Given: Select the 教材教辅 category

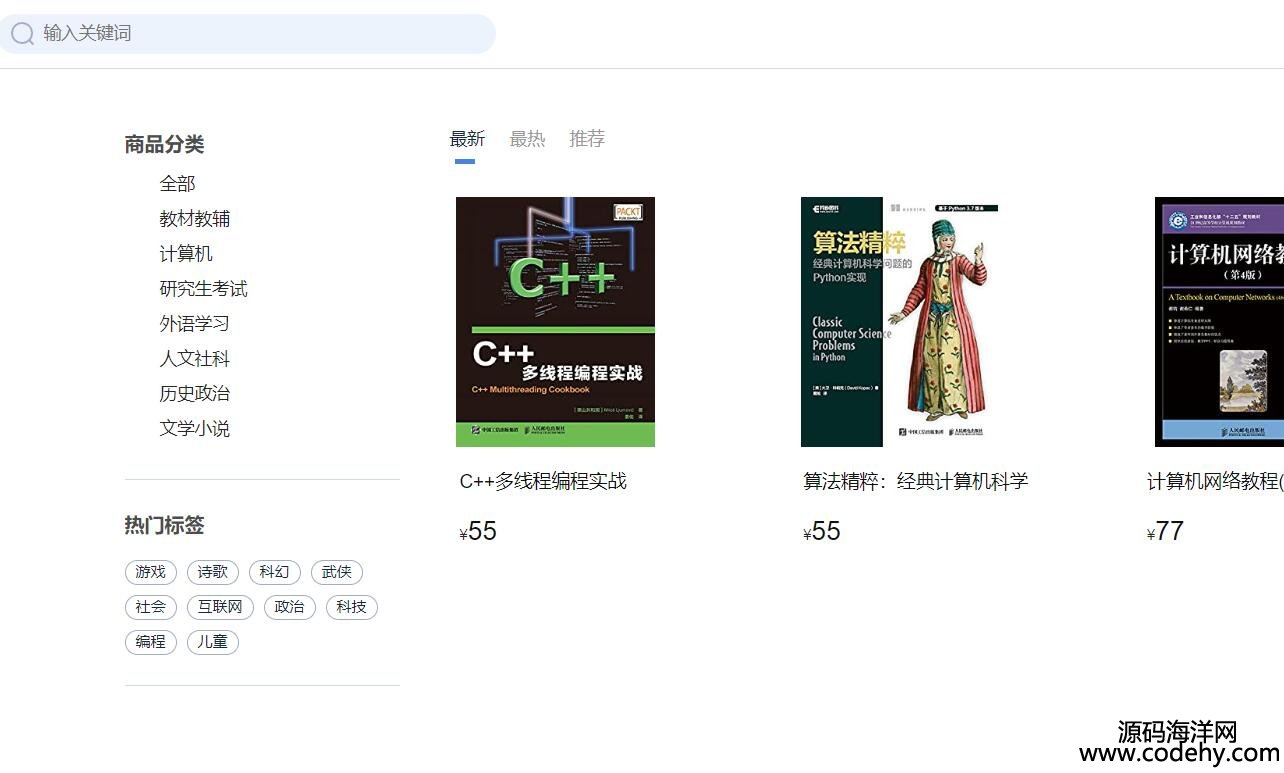Looking at the screenshot, I should coord(195,219).
